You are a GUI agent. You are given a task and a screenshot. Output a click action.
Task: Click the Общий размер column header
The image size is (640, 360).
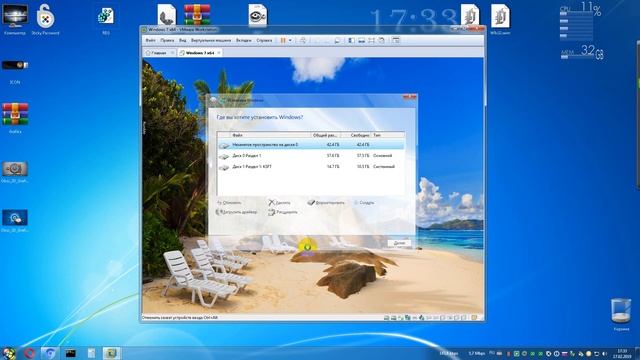click(x=325, y=135)
